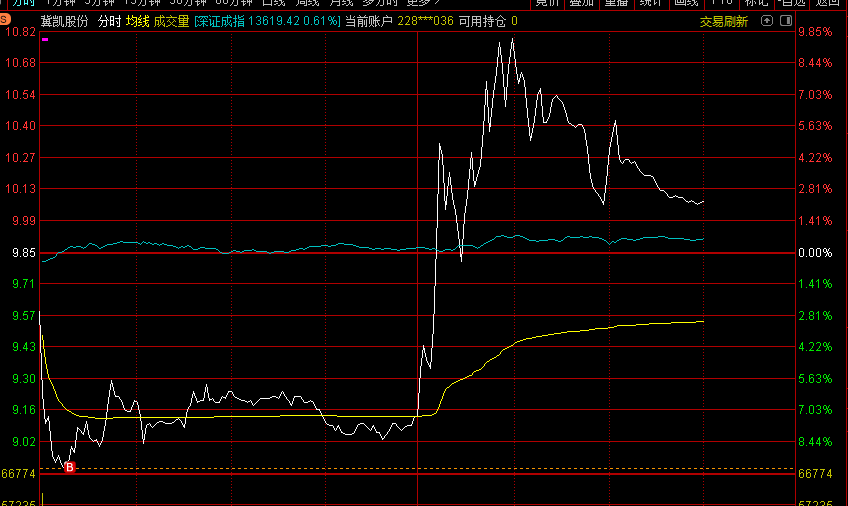Open the 叠加 overlay button
Viewport: 848px width, 506px height.
point(582,3)
